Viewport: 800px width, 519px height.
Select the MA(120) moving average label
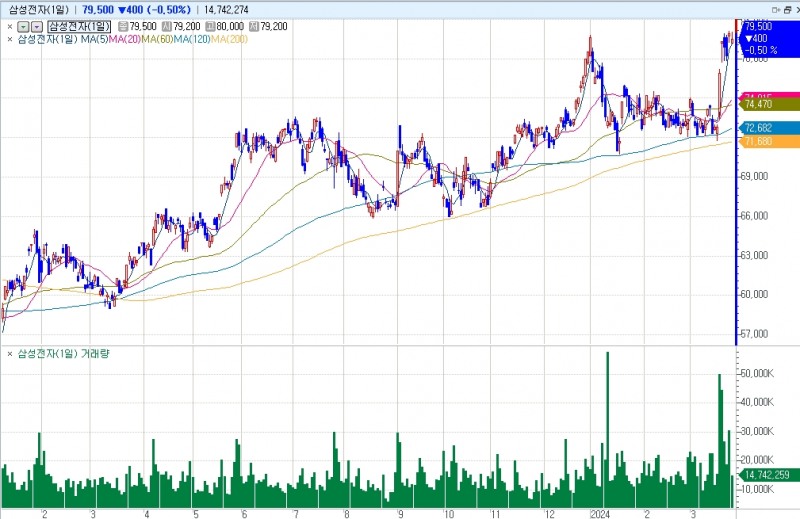point(192,39)
